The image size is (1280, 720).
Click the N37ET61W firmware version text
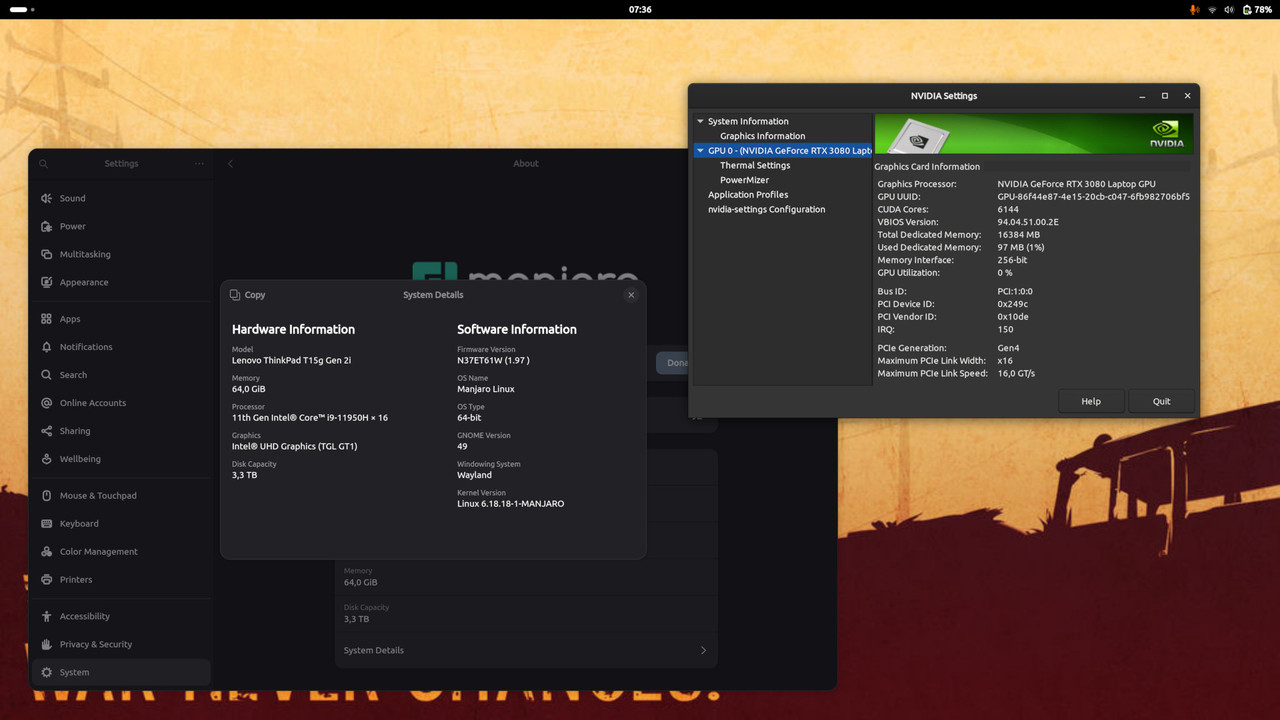coord(493,360)
